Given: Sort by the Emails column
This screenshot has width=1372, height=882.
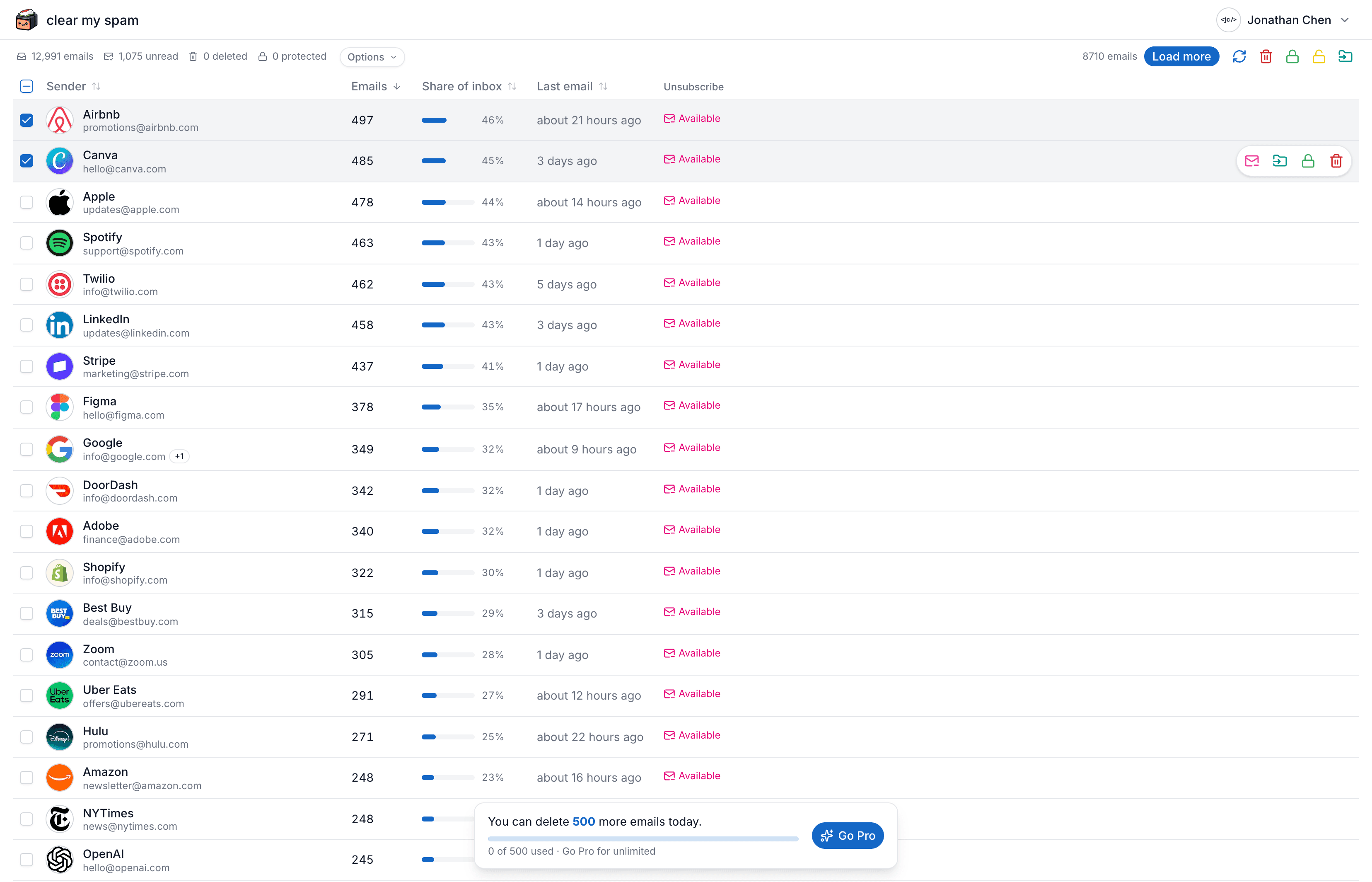Looking at the screenshot, I should point(375,87).
